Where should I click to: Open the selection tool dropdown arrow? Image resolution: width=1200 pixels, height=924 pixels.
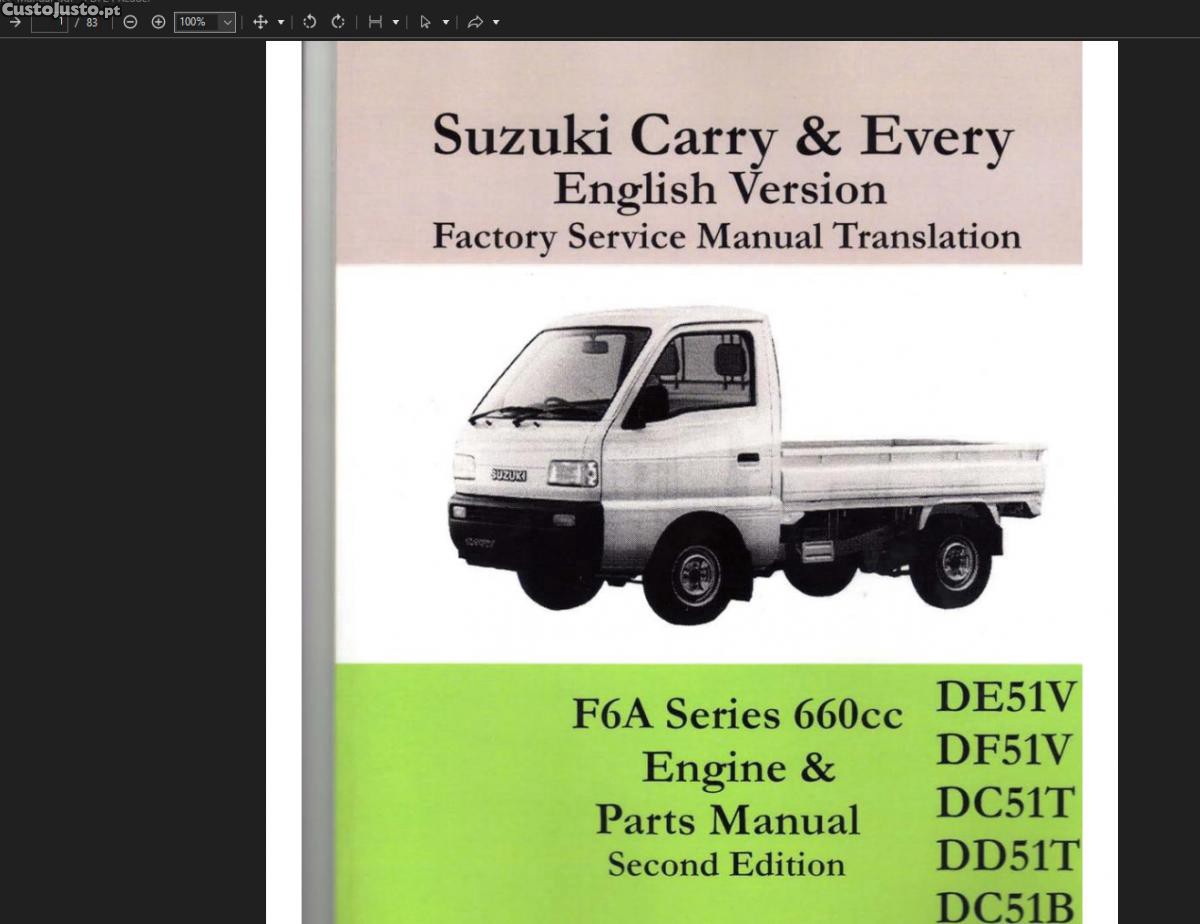click(x=446, y=22)
